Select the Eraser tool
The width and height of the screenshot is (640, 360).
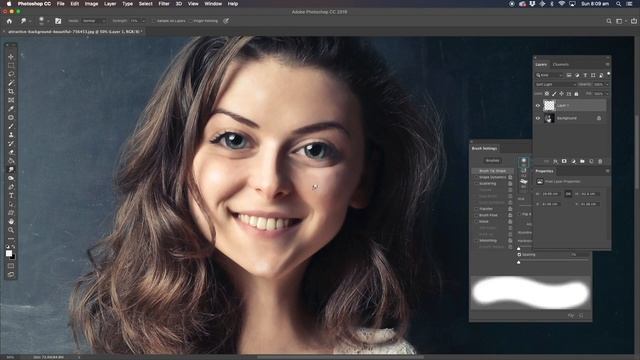pyautogui.click(x=11, y=152)
